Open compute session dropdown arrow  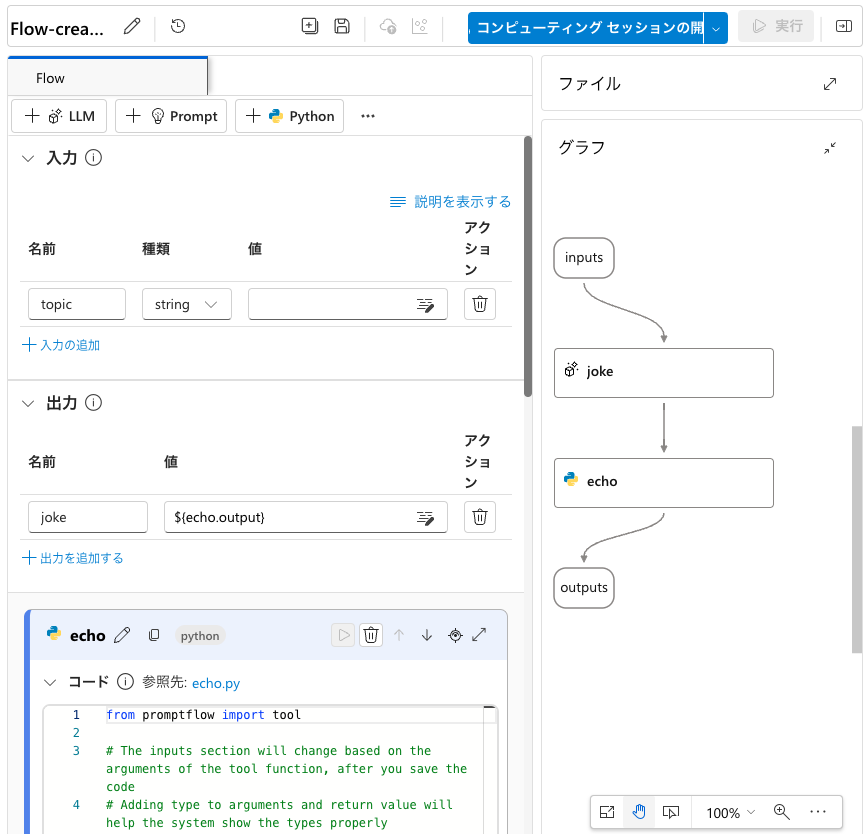(716, 28)
